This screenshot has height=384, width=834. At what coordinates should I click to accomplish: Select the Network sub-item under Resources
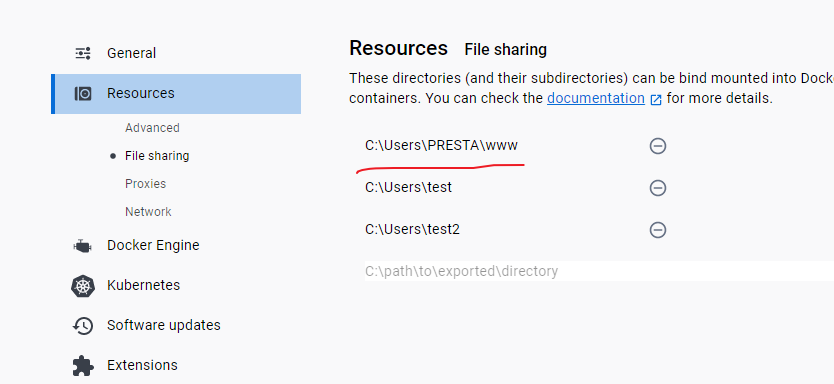pos(148,212)
